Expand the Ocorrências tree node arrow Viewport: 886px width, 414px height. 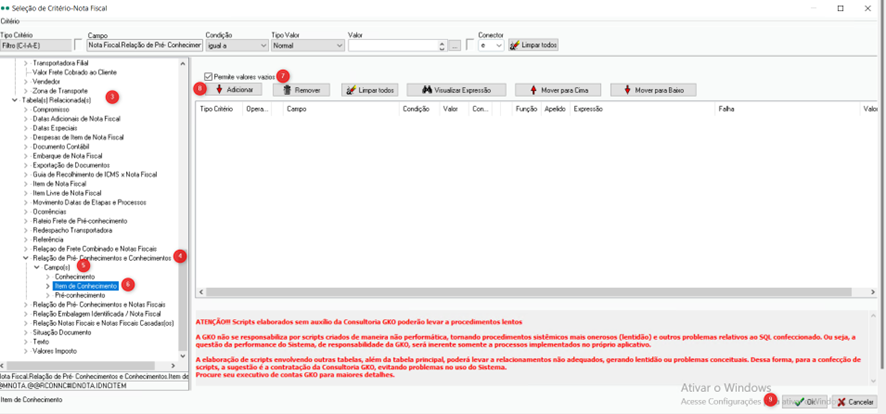tap(25, 212)
